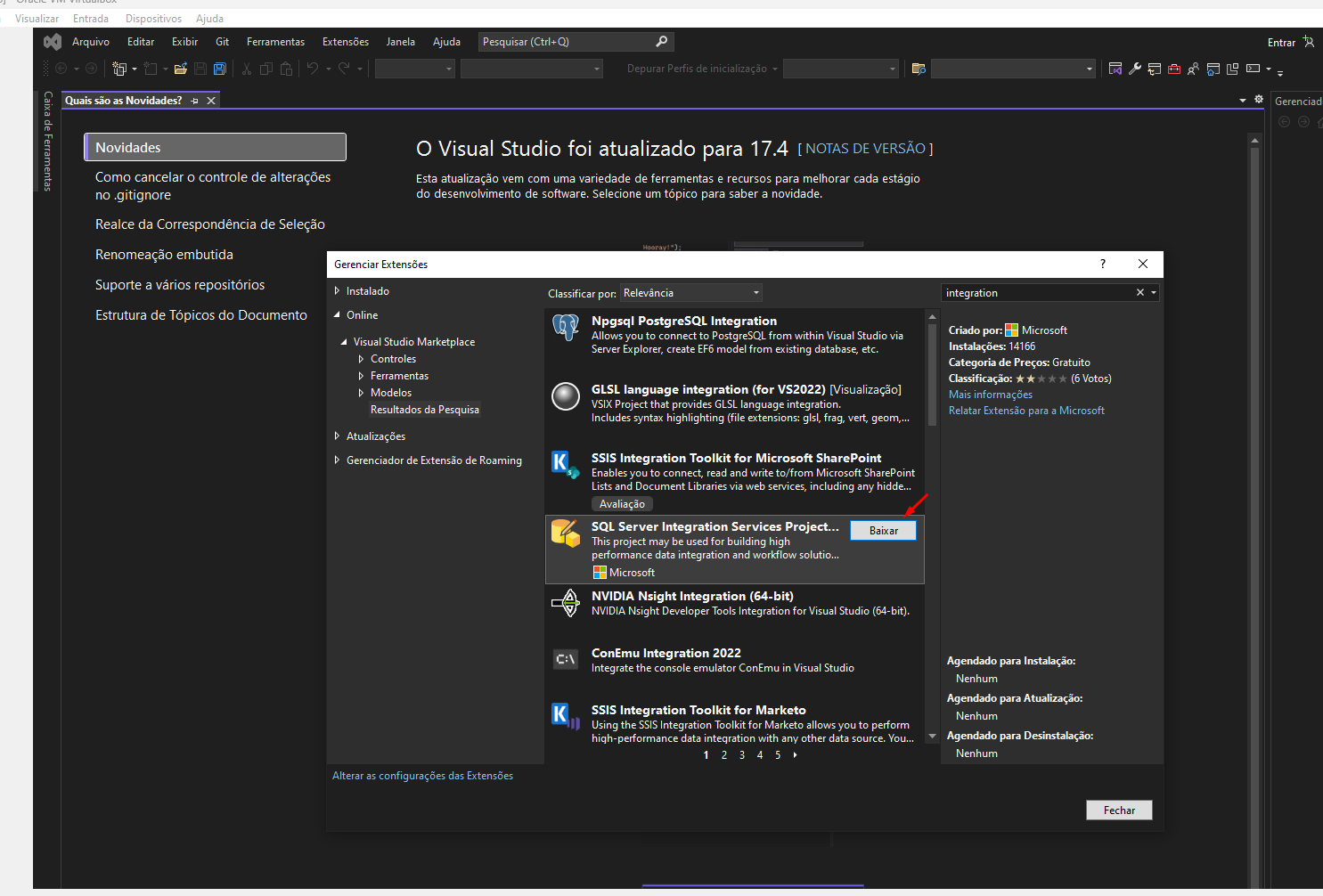Click the command window console icon
The image size is (1323, 896).
(x=1253, y=69)
